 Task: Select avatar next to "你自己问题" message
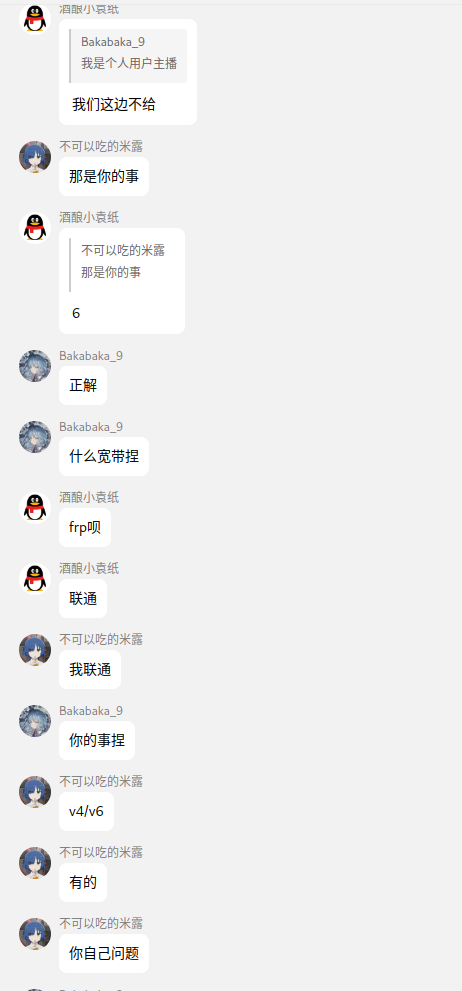tap(35, 934)
